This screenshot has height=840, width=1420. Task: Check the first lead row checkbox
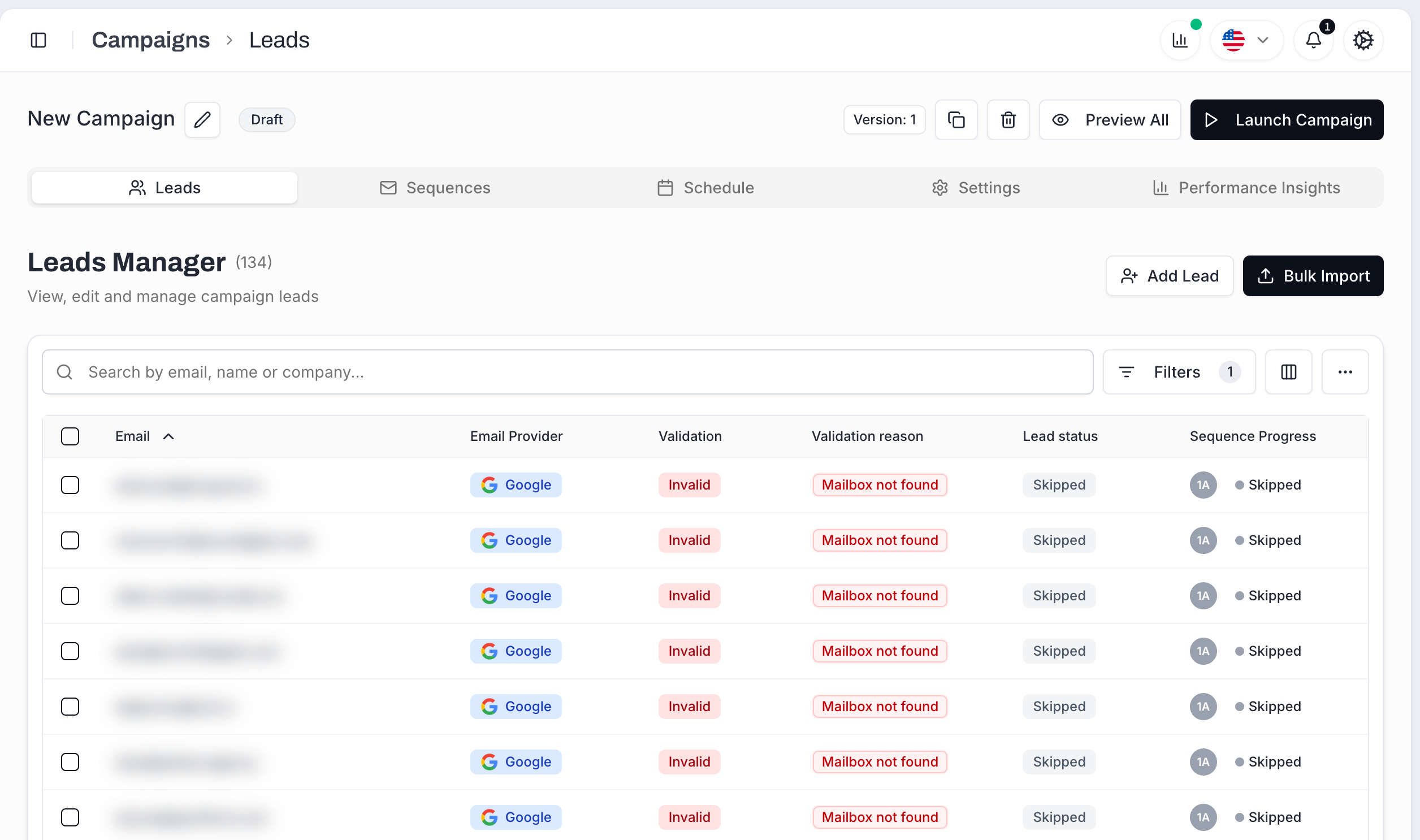[x=70, y=485]
